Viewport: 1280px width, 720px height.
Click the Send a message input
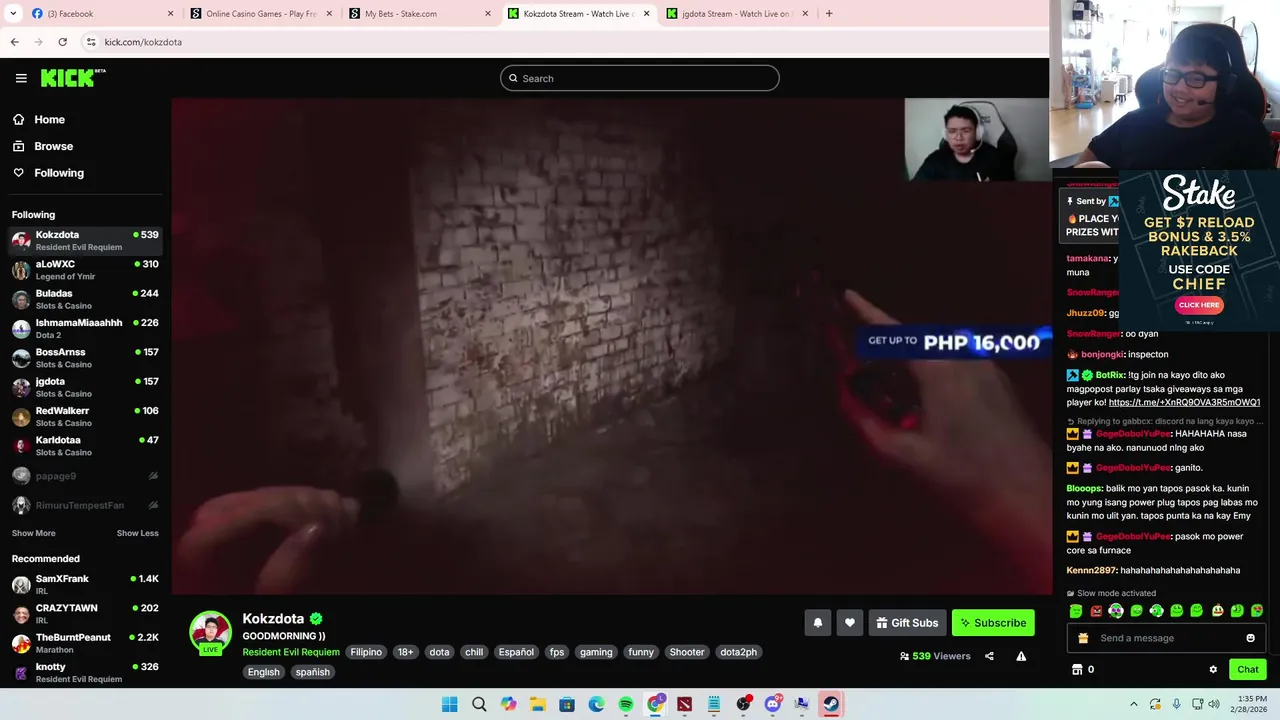[1166, 638]
